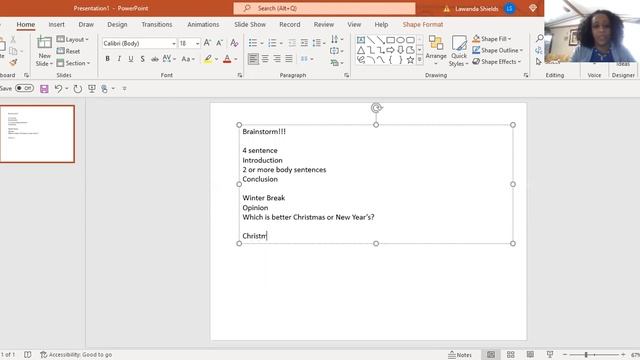Switch to the Design tab
The image size is (640, 360).
tap(117, 24)
